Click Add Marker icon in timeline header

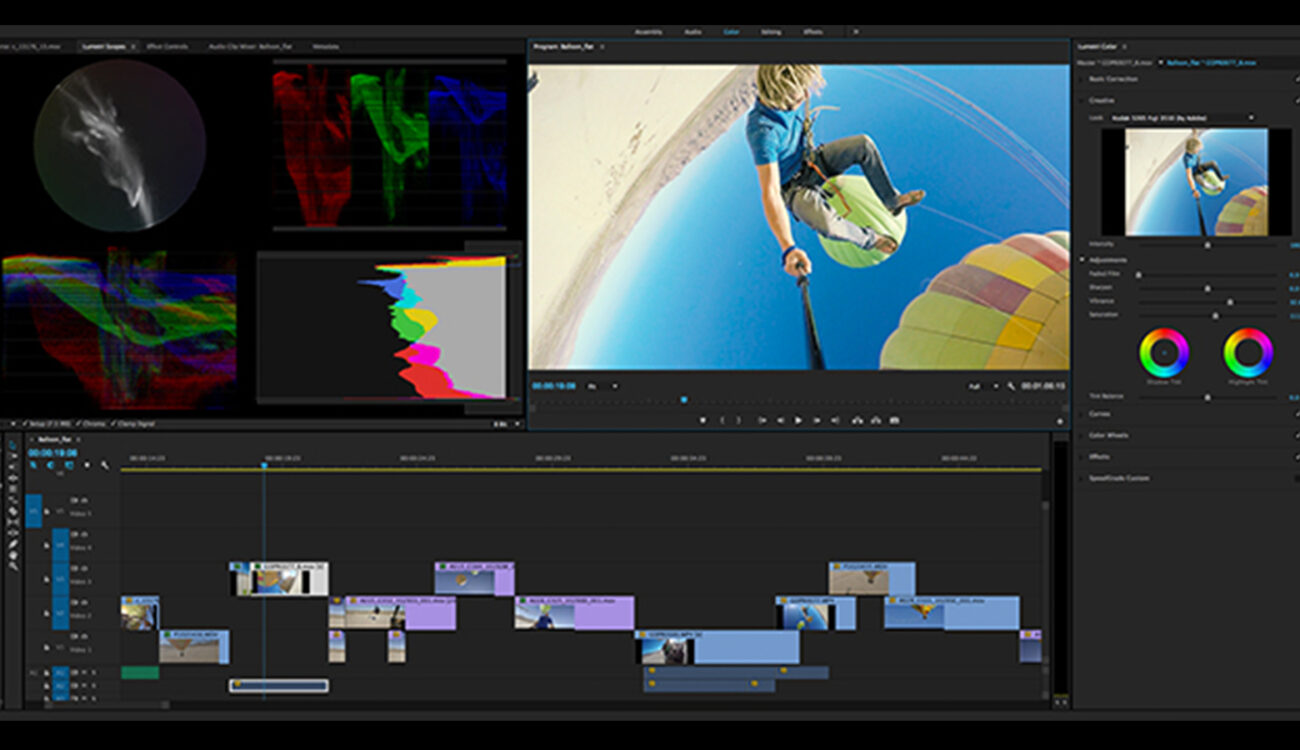pyautogui.click(x=87, y=465)
